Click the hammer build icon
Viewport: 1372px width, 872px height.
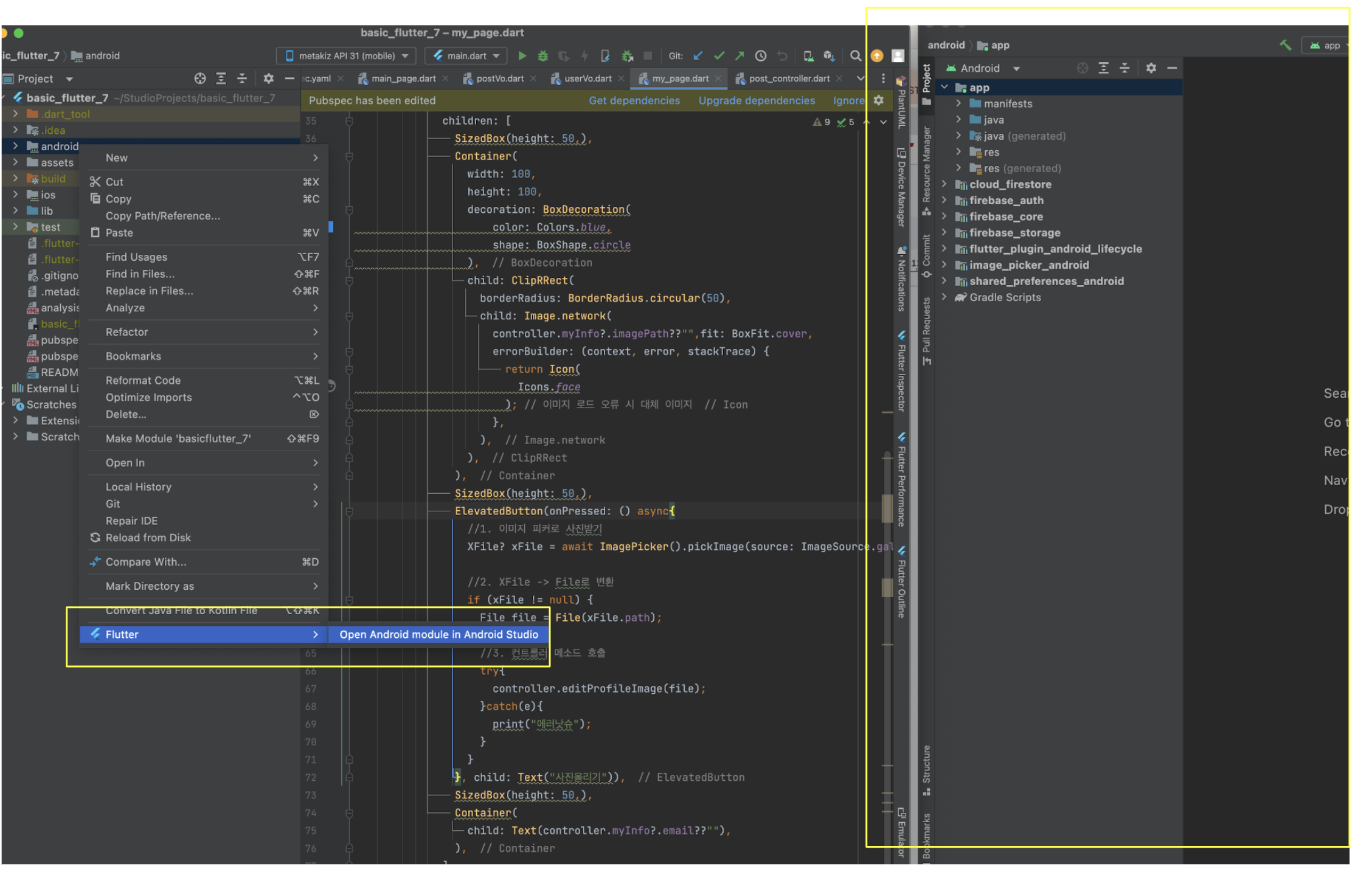point(1285,45)
